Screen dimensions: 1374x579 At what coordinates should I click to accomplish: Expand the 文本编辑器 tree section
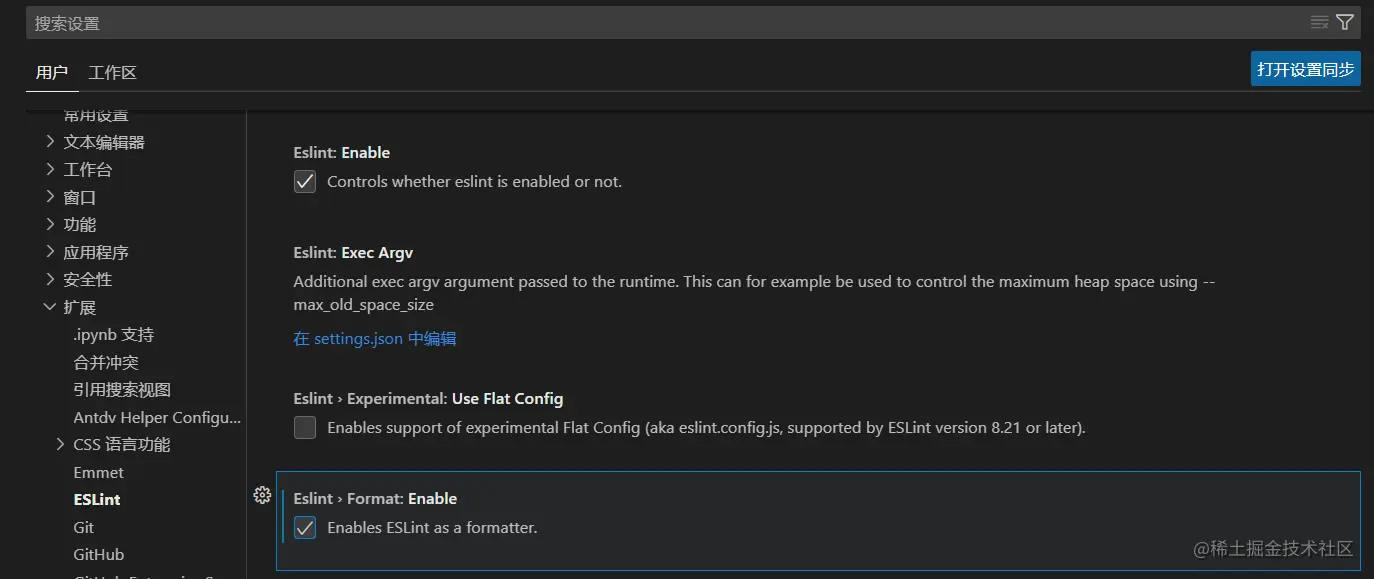pos(51,142)
